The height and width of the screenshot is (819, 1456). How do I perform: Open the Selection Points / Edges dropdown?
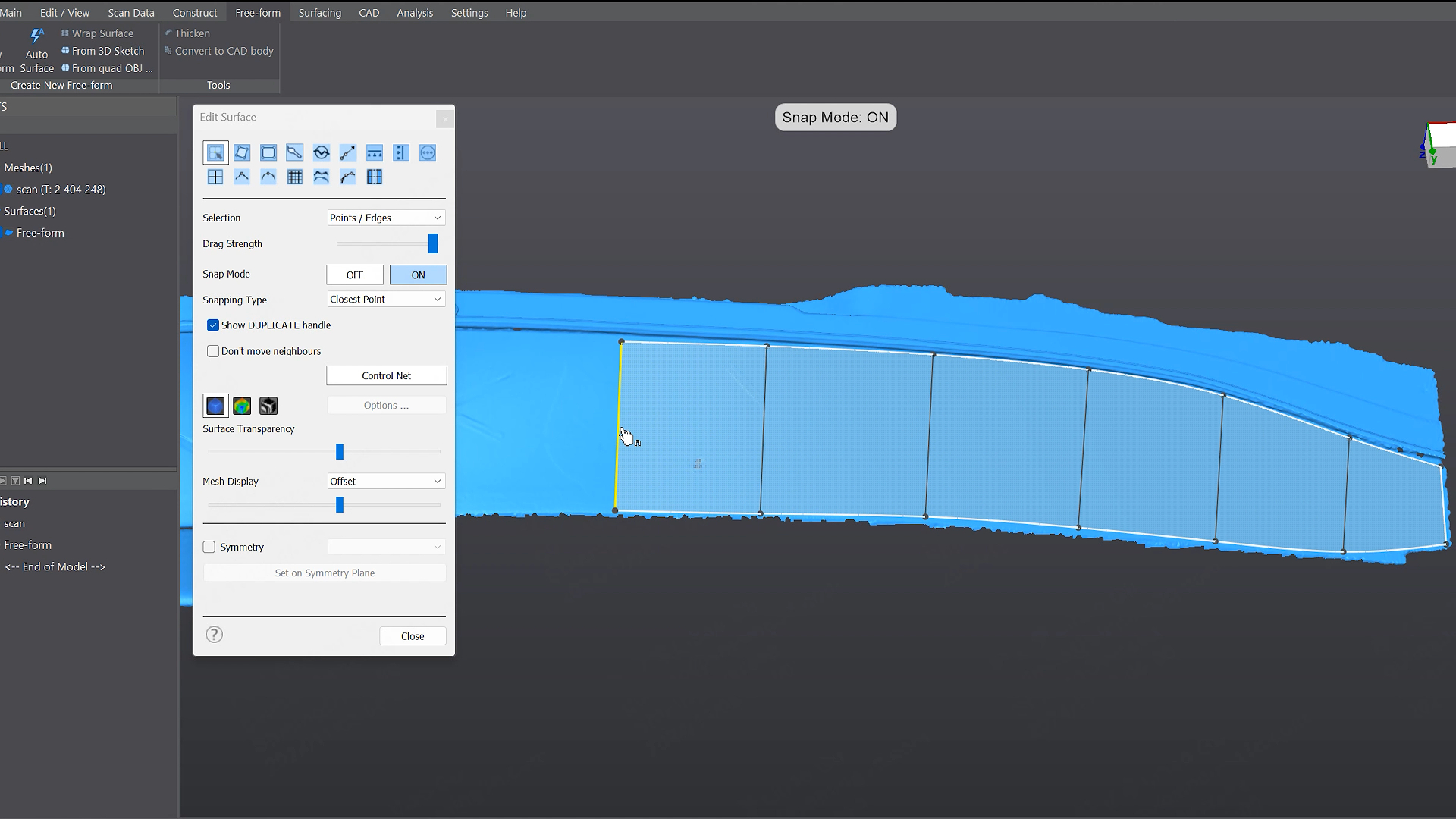point(386,218)
